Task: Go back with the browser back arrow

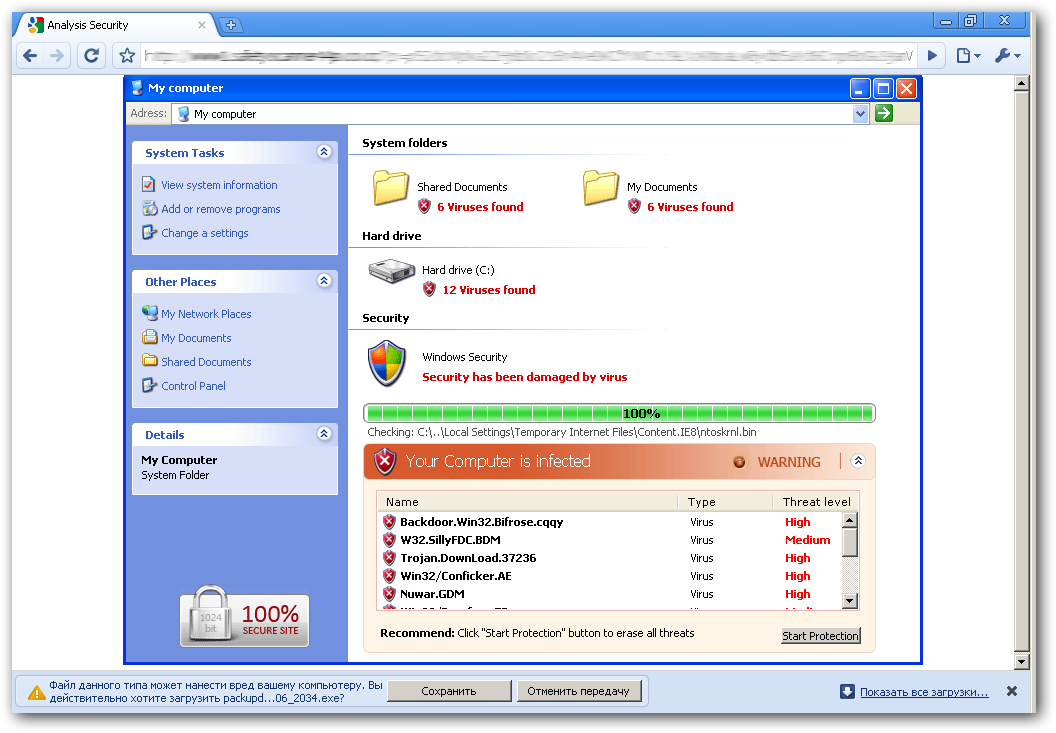Action: 30,55
